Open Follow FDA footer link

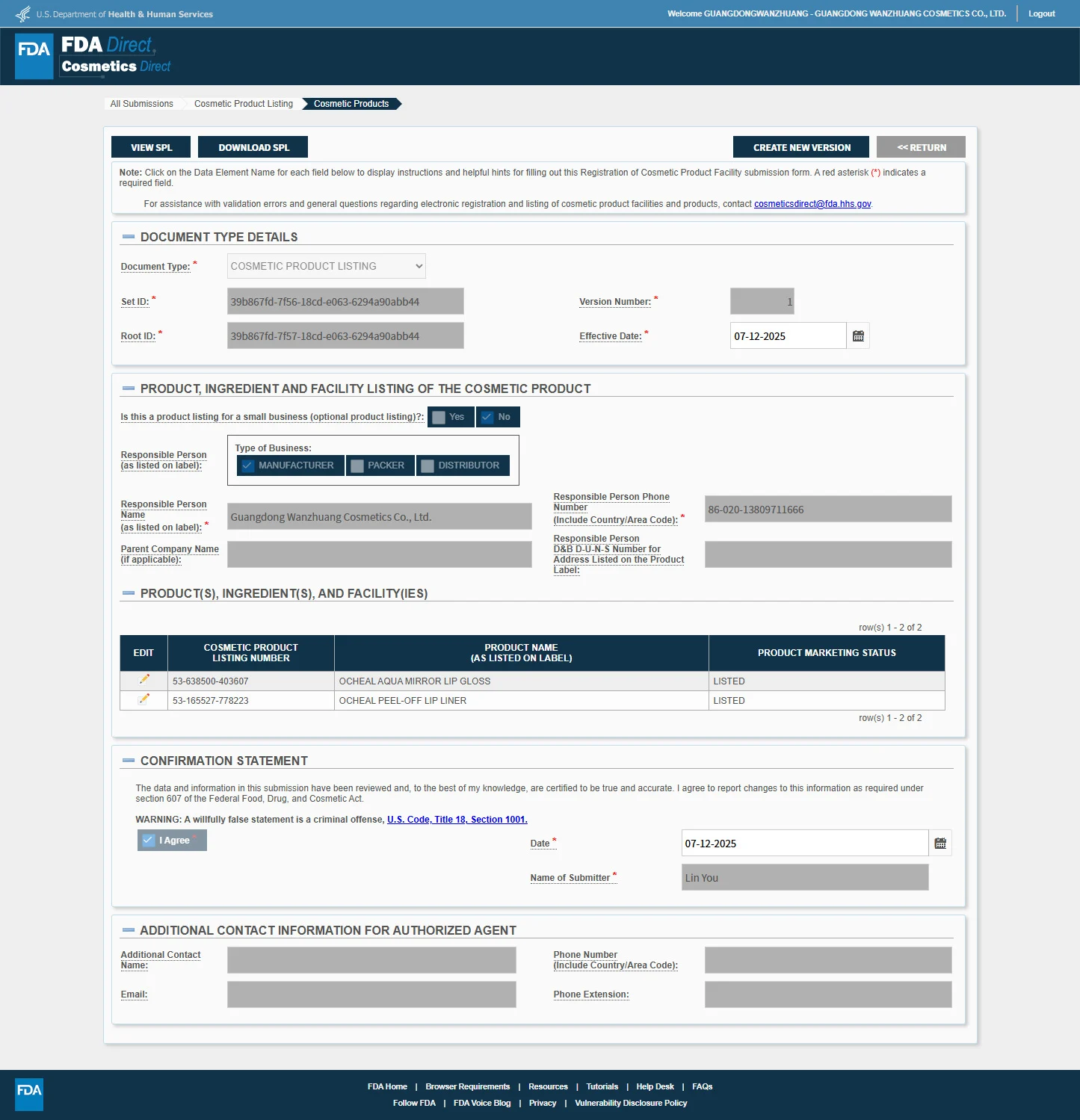tap(414, 1103)
